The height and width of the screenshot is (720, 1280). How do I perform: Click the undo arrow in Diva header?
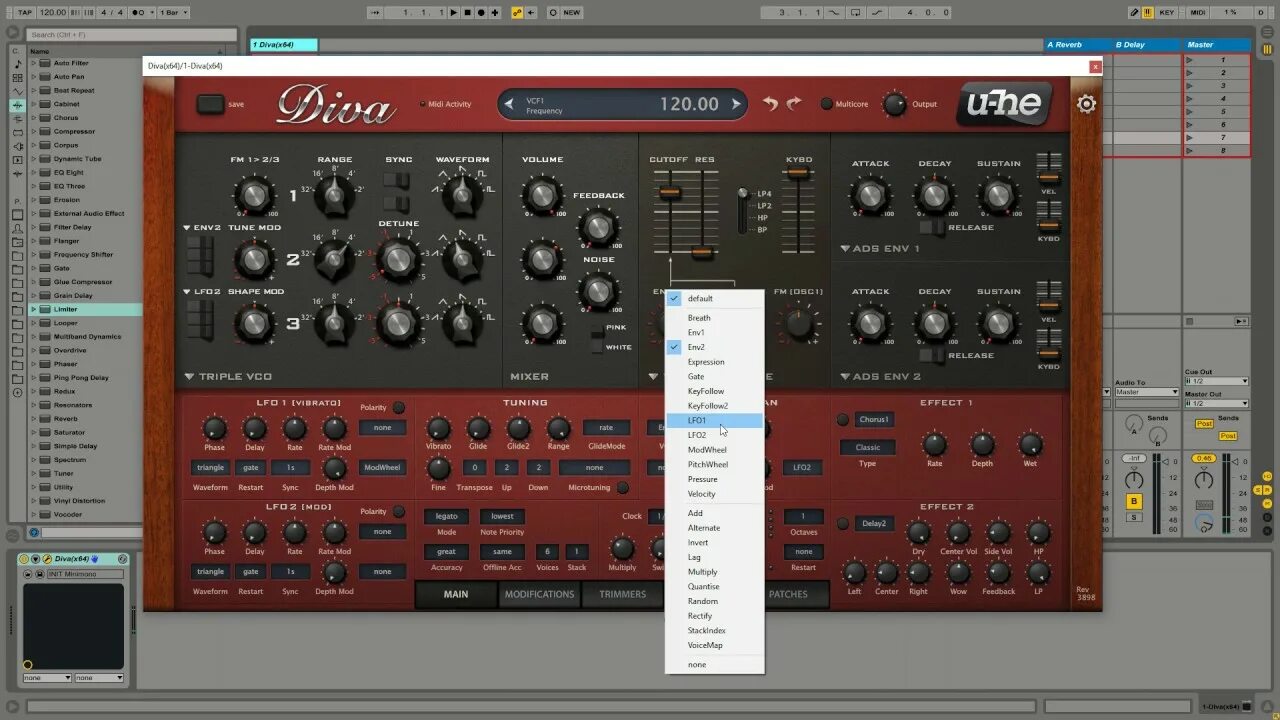[770, 104]
